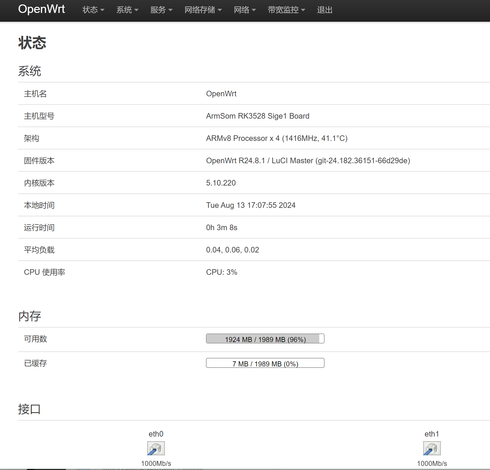Viewport: 490px width, 470px height.
Task: Click the 平均负载 row label
Action: pos(39,250)
